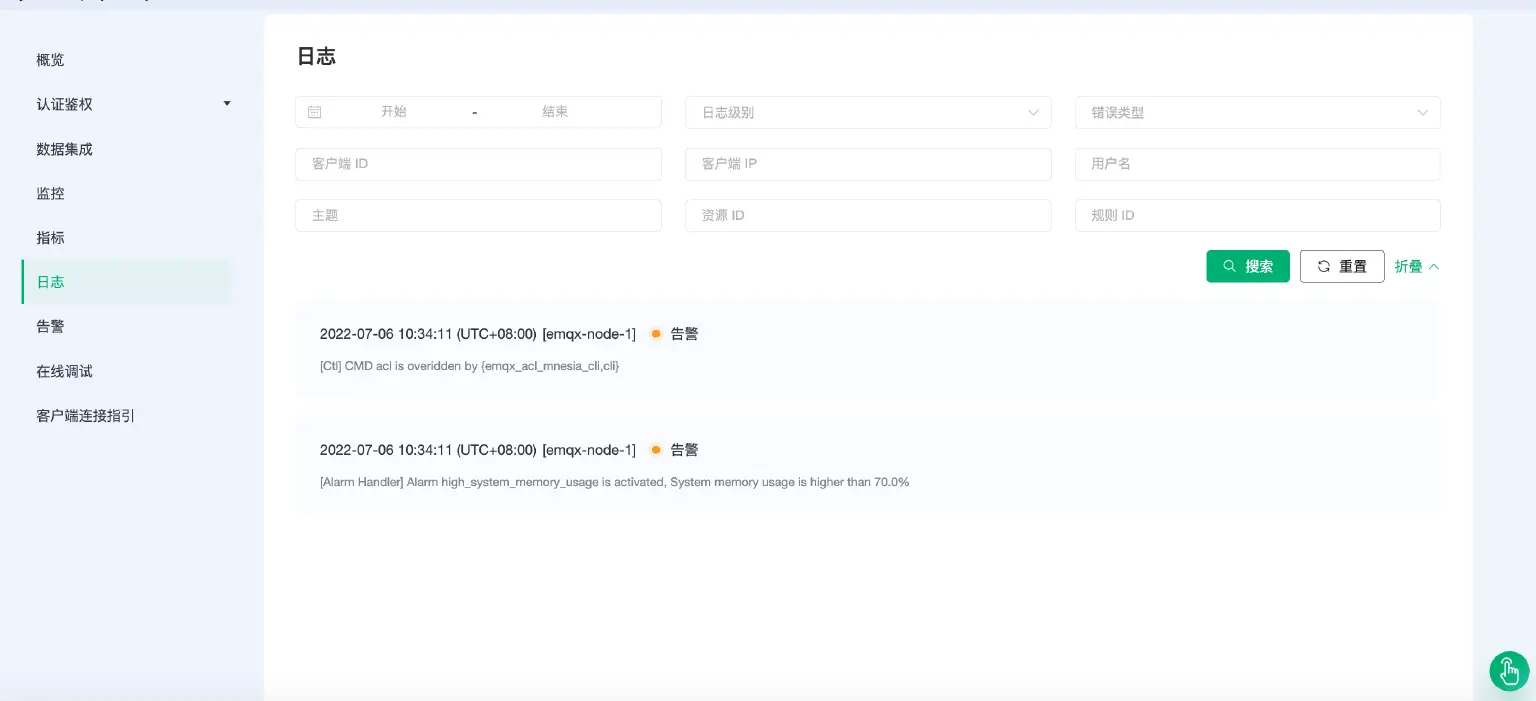The height and width of the screenshot is (701, 1536).
Task: Click the 搜索 button to search logs
Action: pos(1248,266)
